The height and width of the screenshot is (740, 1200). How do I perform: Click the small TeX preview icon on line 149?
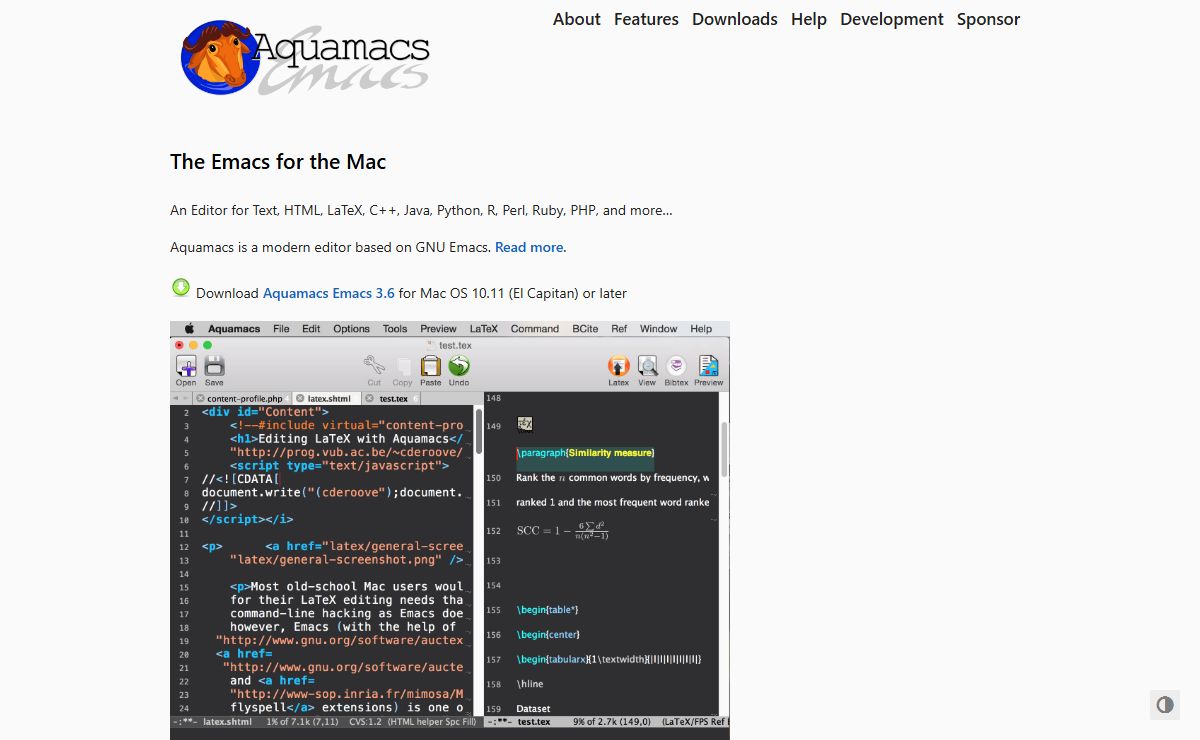pos(524,424)
